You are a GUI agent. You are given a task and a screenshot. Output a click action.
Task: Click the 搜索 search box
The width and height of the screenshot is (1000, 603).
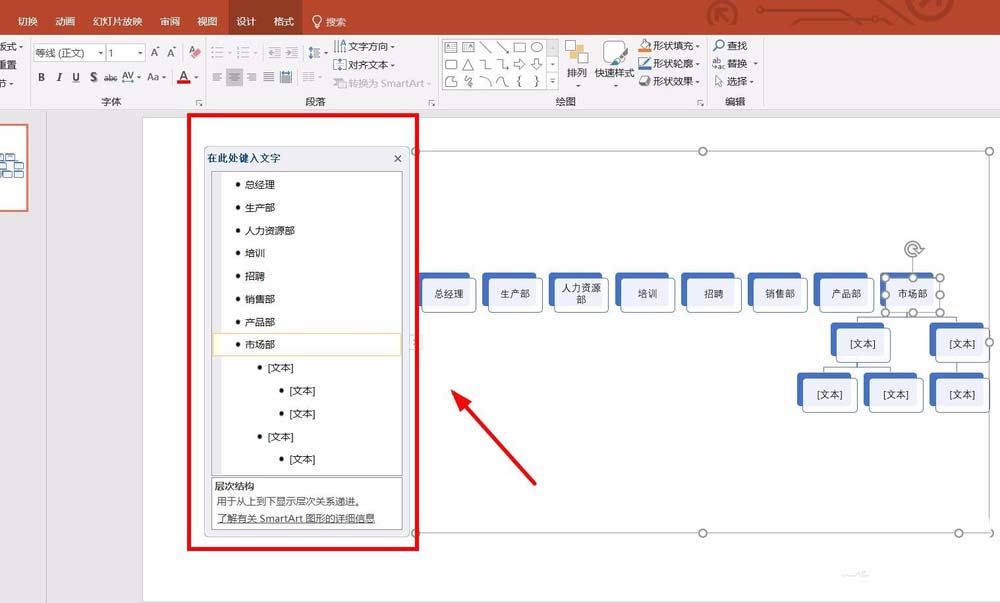pos(328,22)
